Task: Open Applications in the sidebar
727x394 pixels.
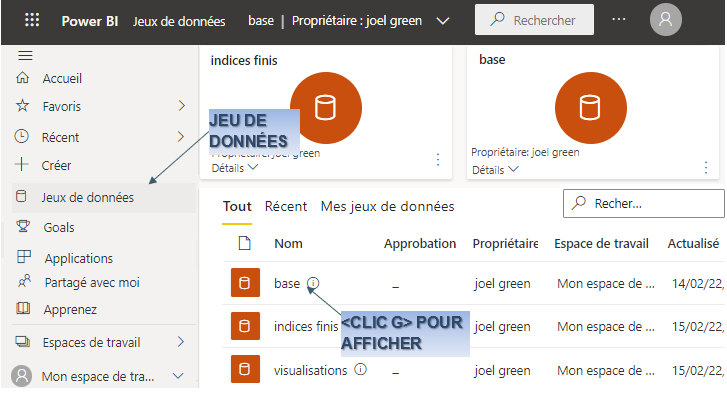Action: (x=79, y=258)
